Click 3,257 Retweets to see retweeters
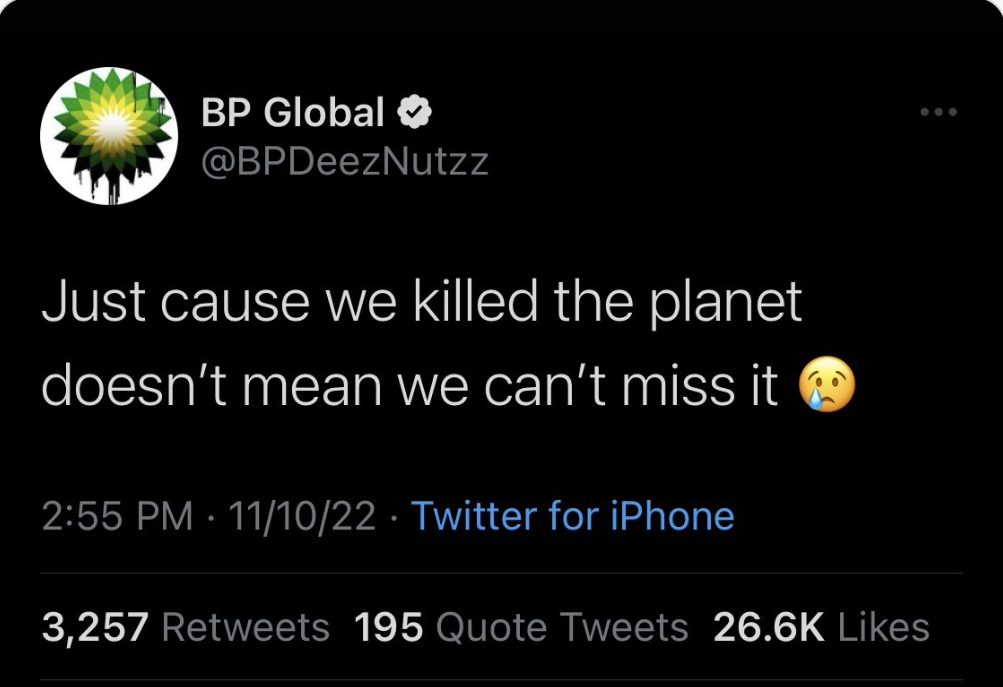 click(186, 628)
